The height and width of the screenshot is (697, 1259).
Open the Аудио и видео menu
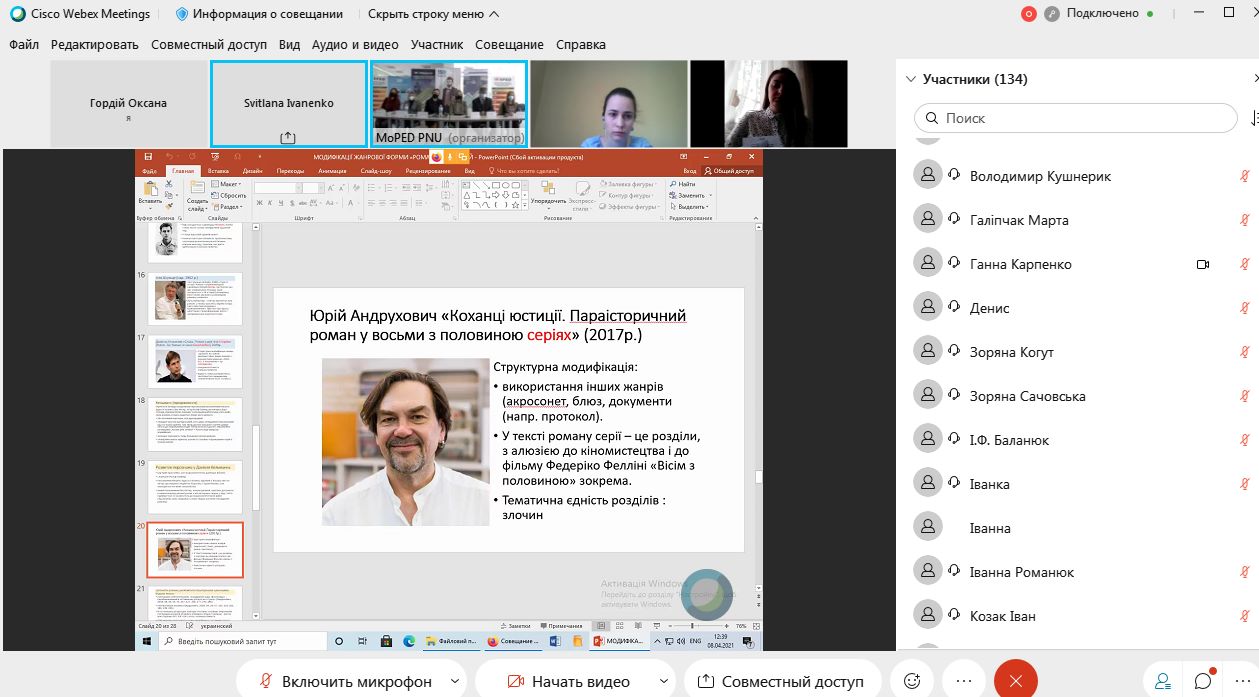(x=355, y=45)
